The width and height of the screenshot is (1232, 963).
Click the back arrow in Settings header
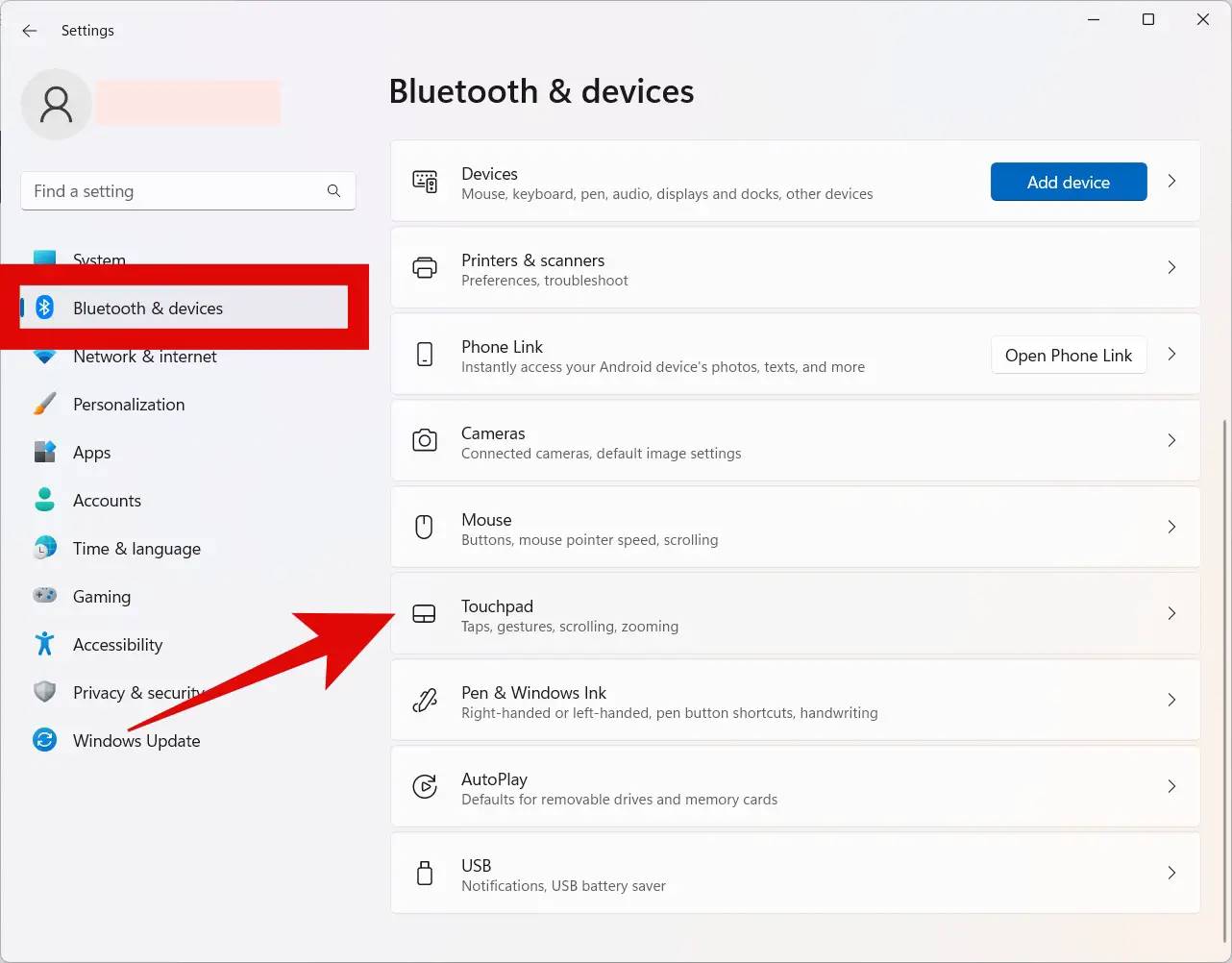tap(30, 31)
